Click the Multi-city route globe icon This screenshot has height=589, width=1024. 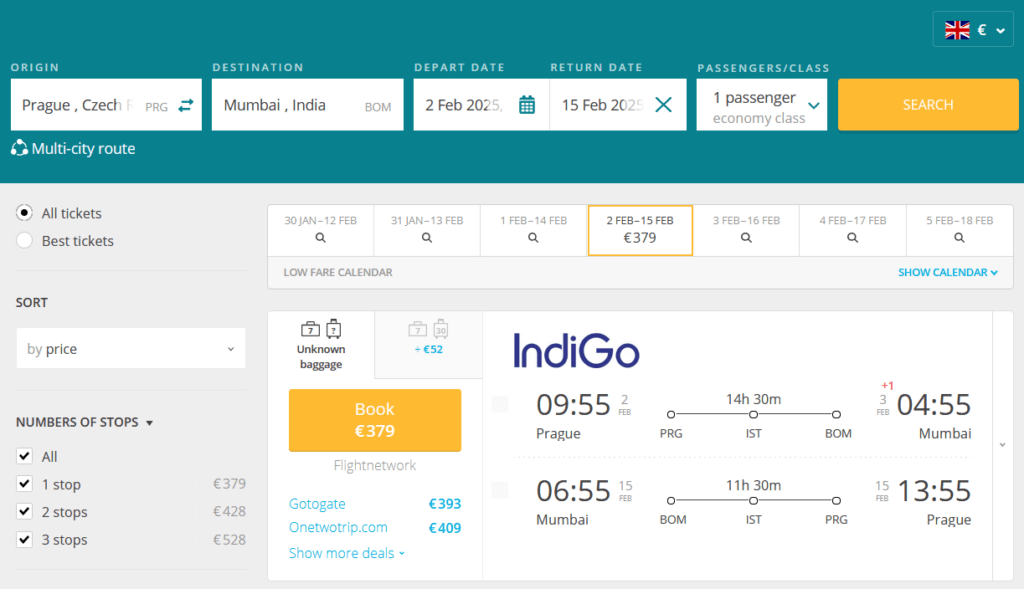(x=21, y=147)
